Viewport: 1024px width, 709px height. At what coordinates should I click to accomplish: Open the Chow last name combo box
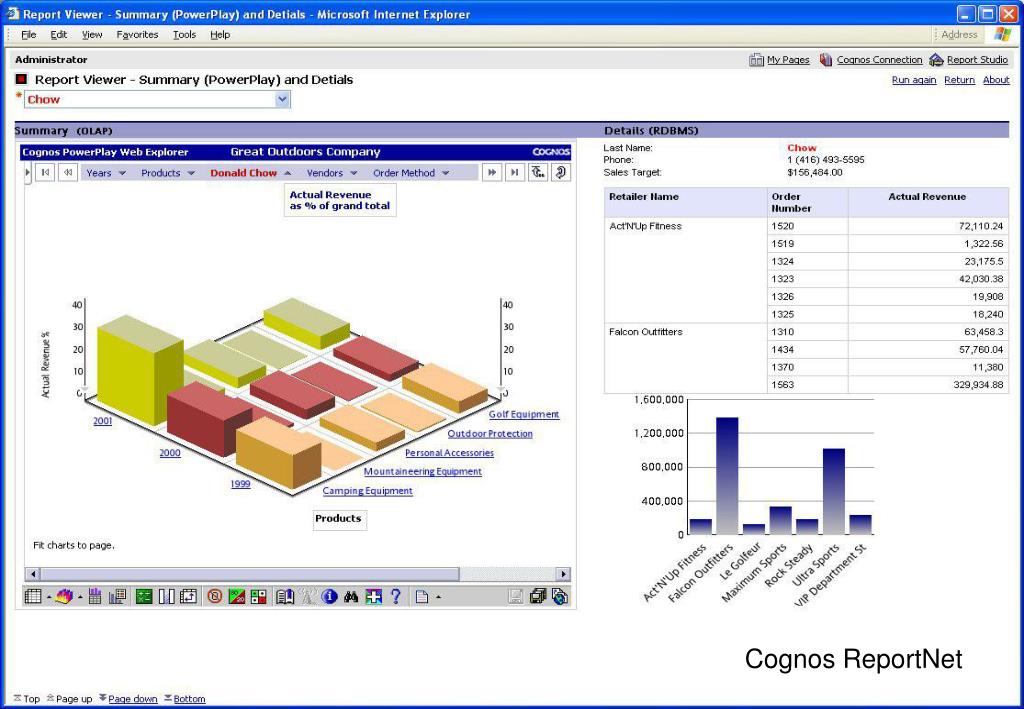point(157,99)
